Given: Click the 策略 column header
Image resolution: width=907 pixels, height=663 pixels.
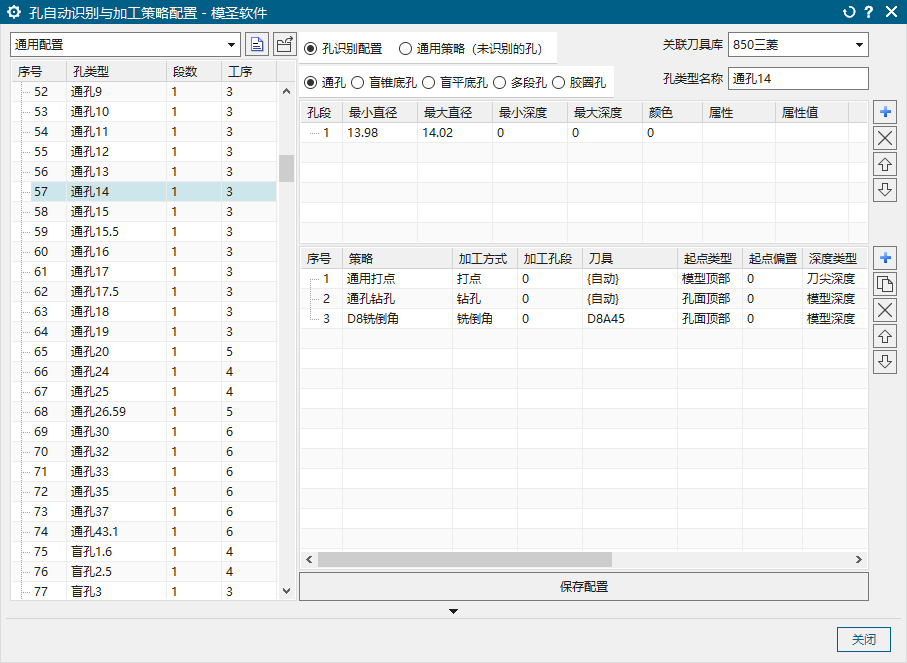Looking at the screenshot, I should pyautogui.click(x=397, y=259).
